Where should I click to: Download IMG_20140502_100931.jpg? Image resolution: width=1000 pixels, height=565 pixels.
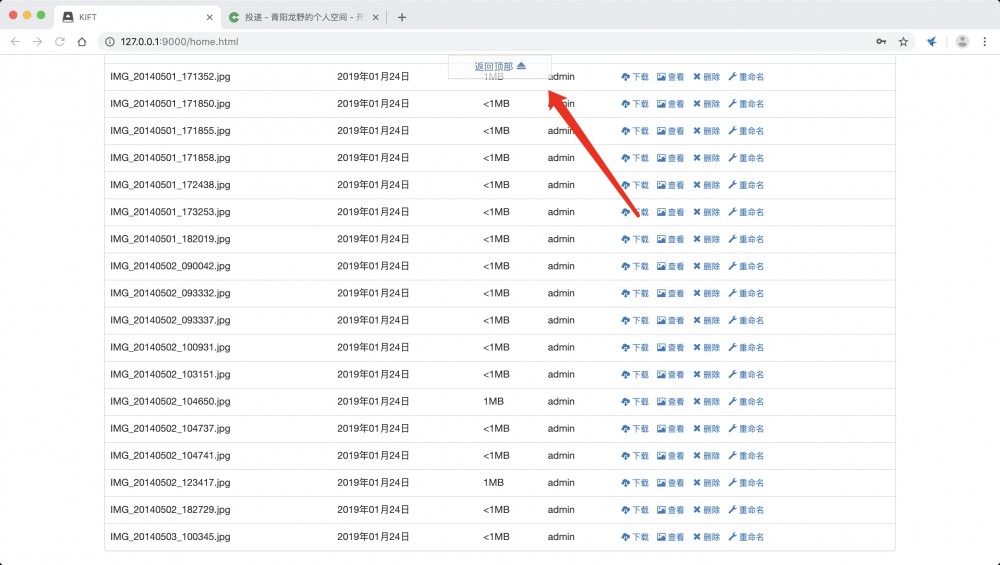pos(635,348)
